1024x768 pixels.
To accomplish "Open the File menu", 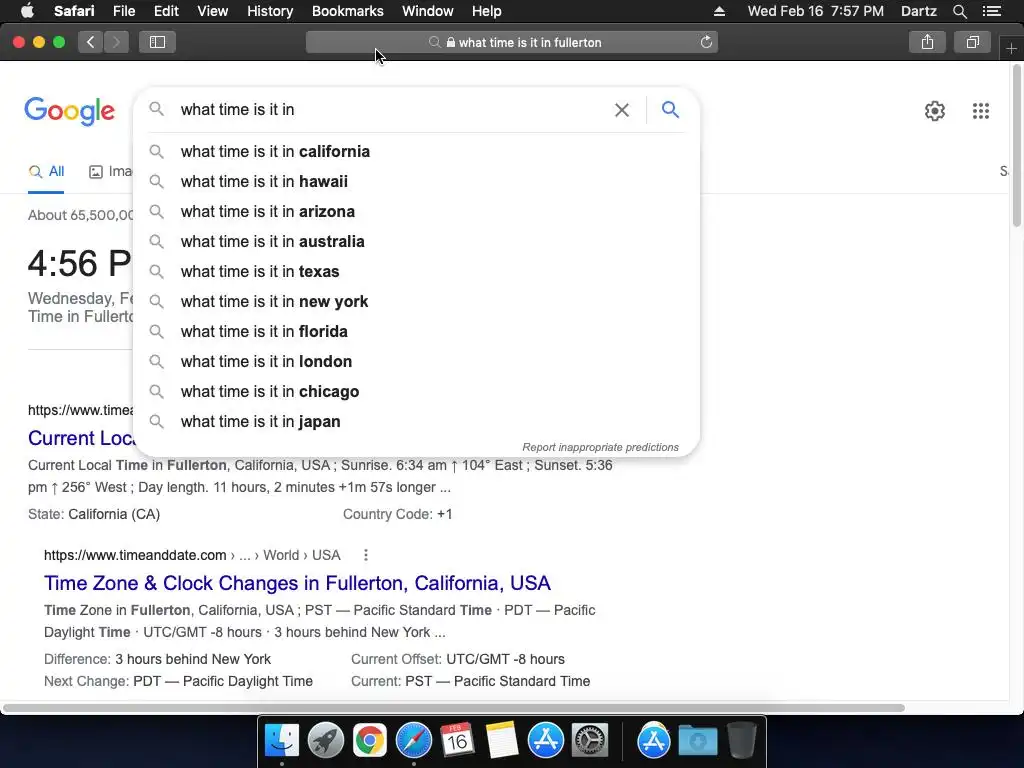I will [x=124, y=11].
